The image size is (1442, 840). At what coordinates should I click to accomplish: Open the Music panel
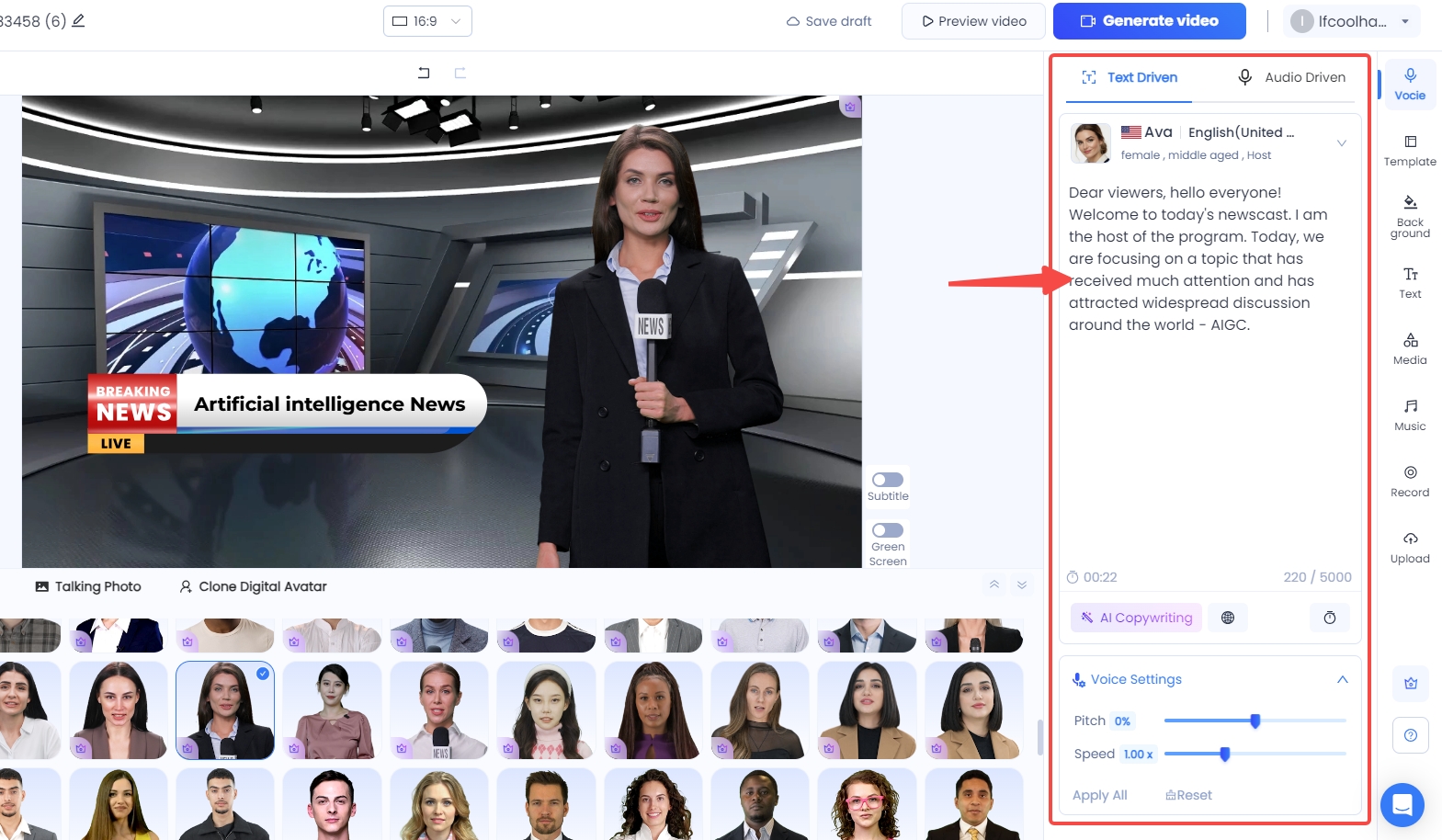click(x=1410, y=414)
